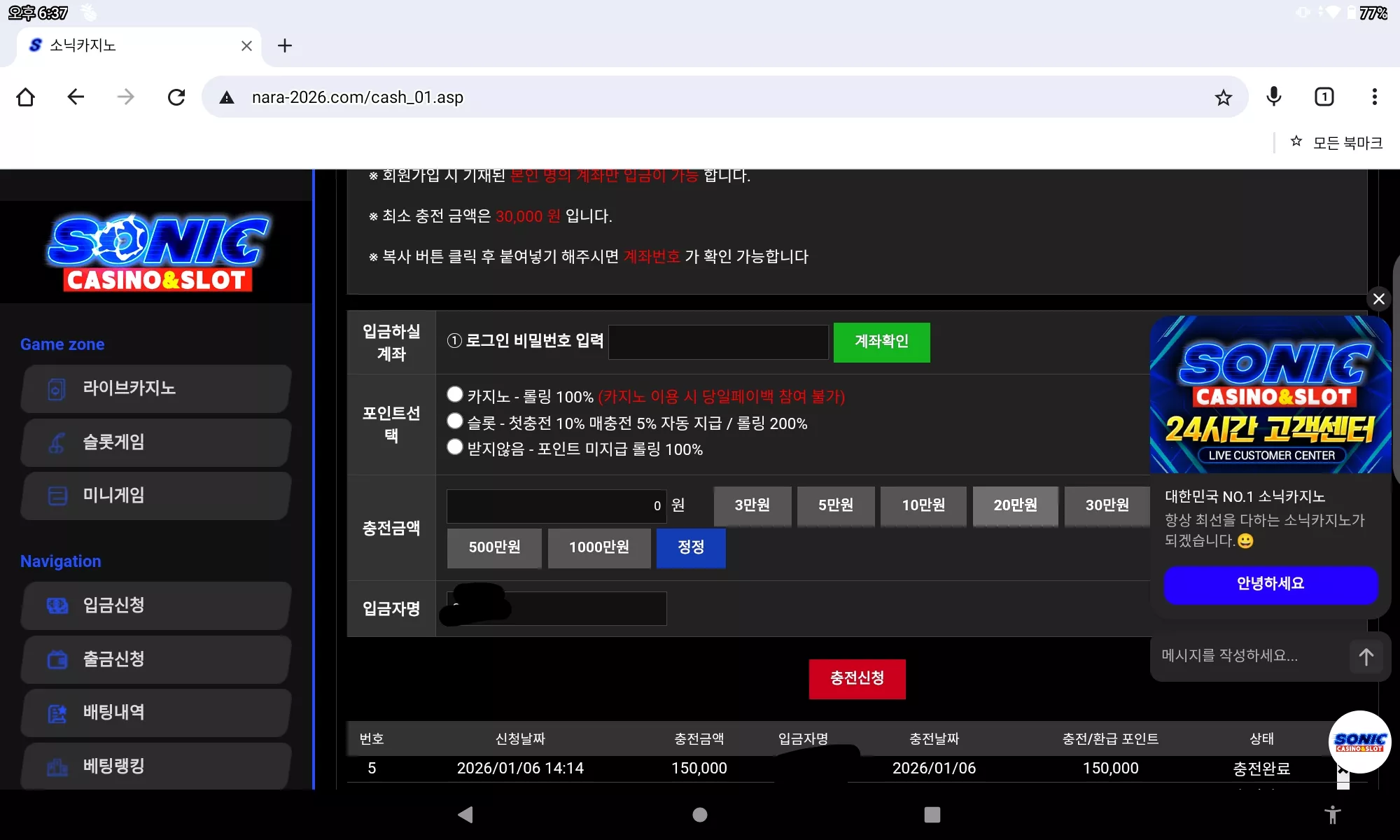Screen dimensions: 1400x840
Task: Open 라이브카지노 in Game zone
Action: tap(156, 388)
